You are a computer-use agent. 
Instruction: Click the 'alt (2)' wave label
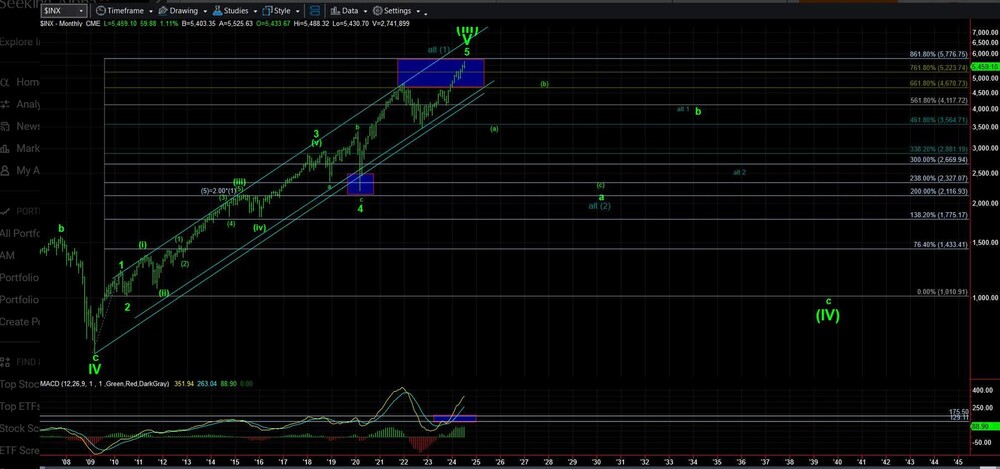599,206
